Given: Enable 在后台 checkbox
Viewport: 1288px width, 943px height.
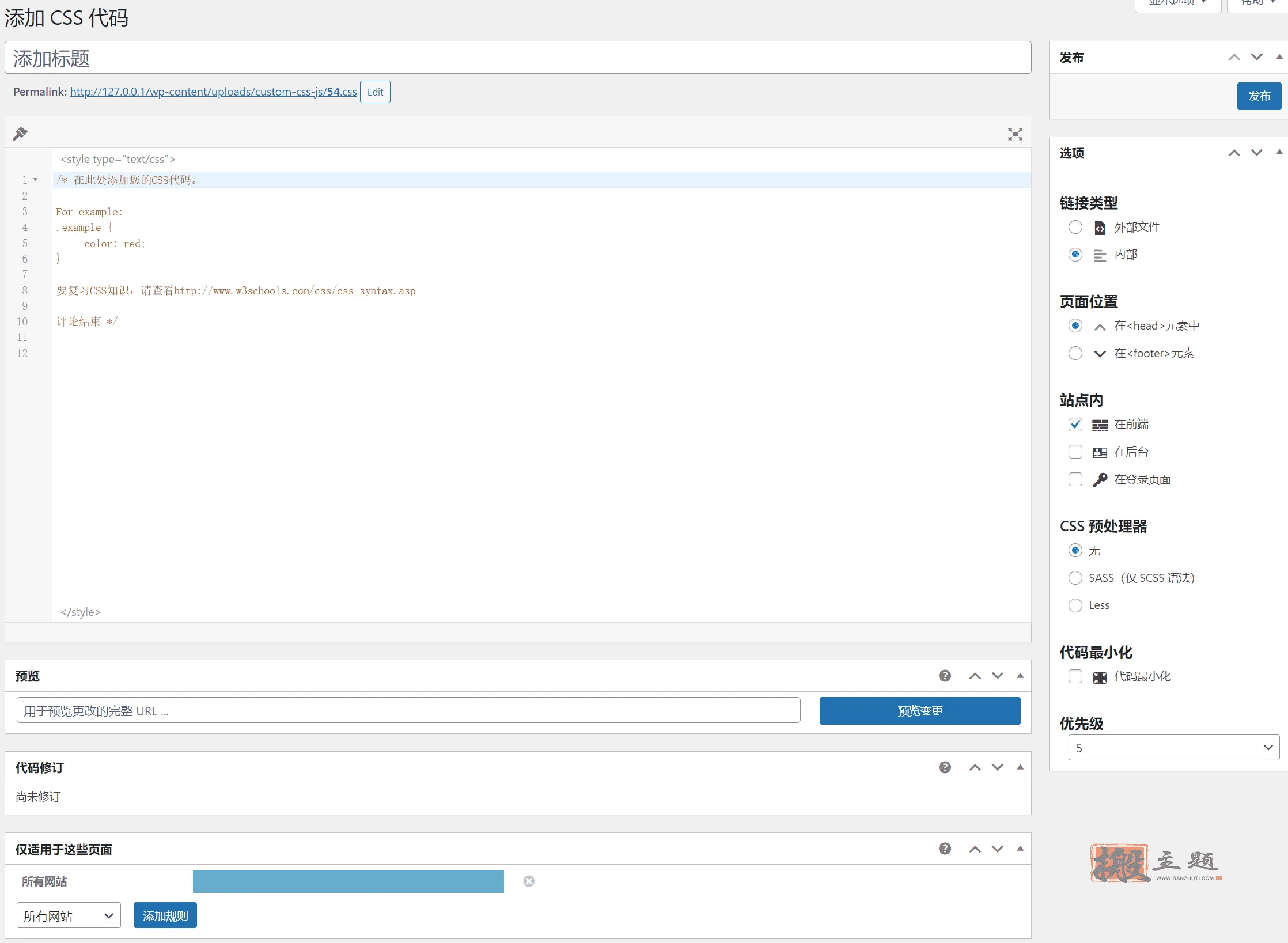Looking at the screenshot, I should (x=1075, y=452).
